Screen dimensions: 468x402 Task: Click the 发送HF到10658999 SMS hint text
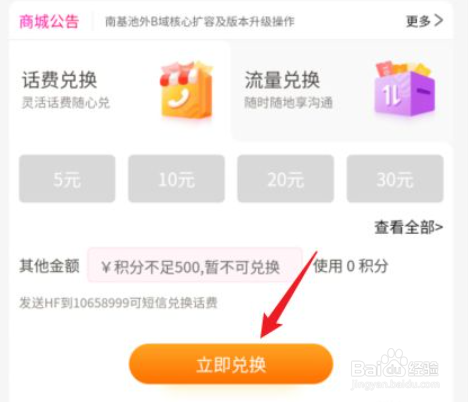point(118,303)
